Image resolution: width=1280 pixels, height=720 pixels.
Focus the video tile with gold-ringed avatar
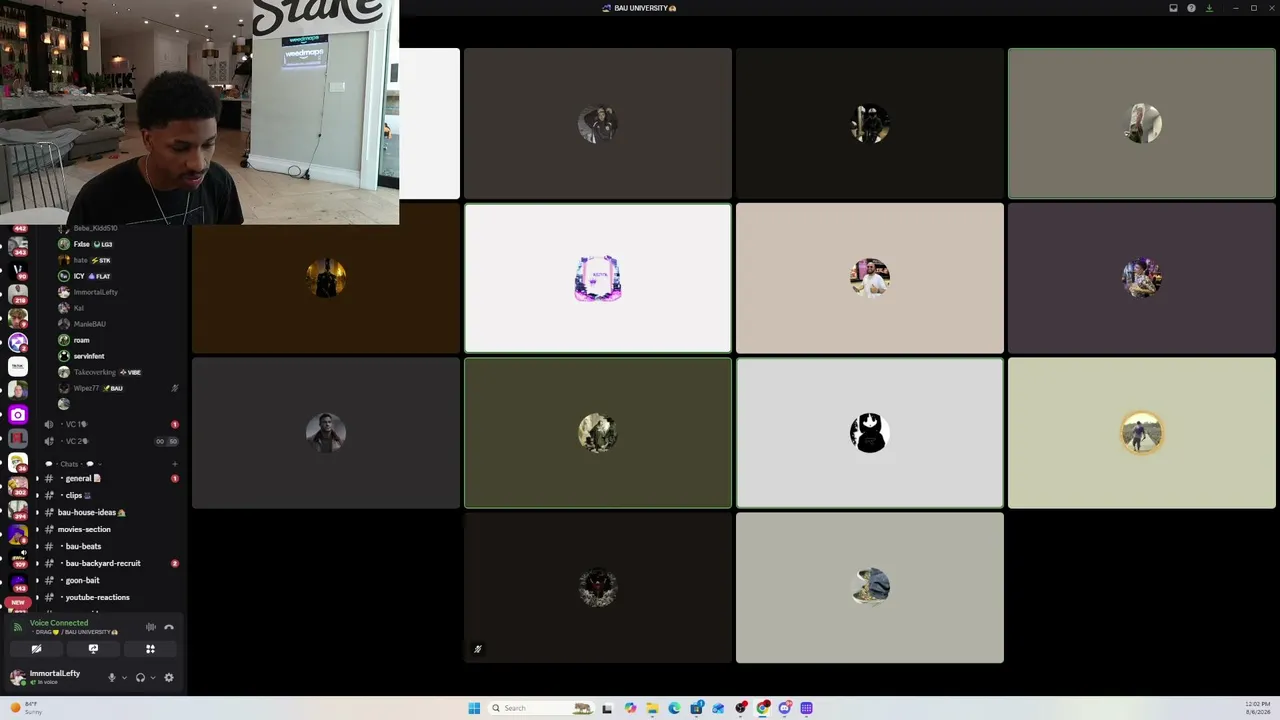[1142, 433]
